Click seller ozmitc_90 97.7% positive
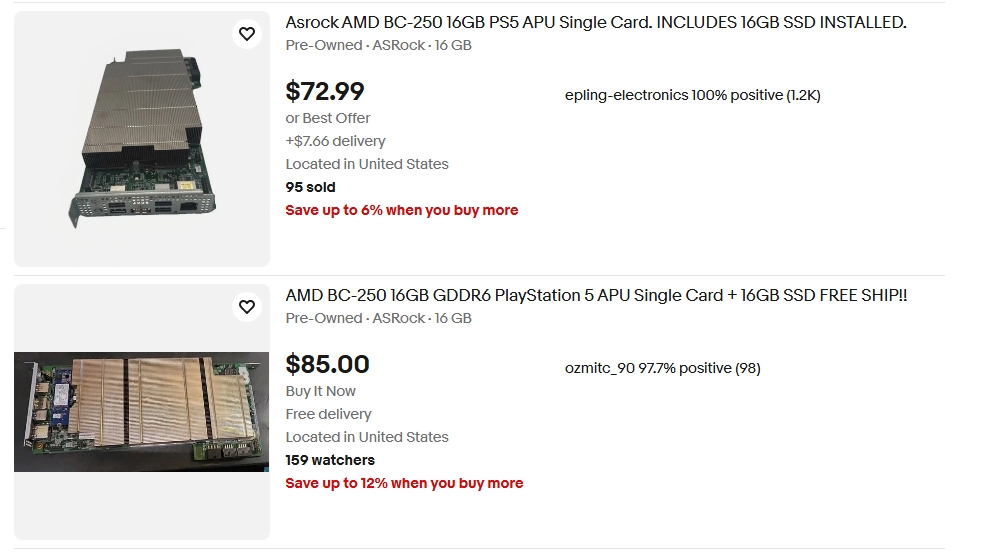 pyautogui.click(x=662, y=368)
